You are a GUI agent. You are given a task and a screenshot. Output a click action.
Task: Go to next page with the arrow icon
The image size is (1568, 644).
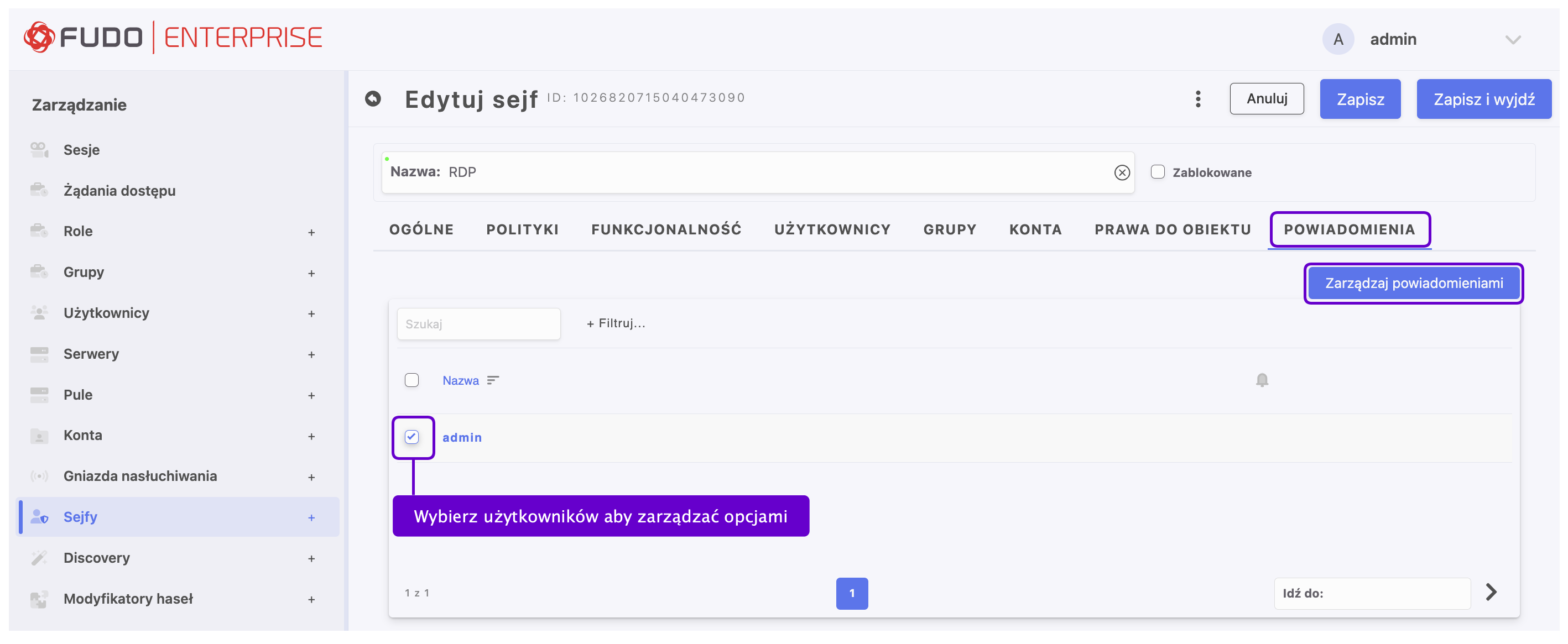coord(1491,591)
